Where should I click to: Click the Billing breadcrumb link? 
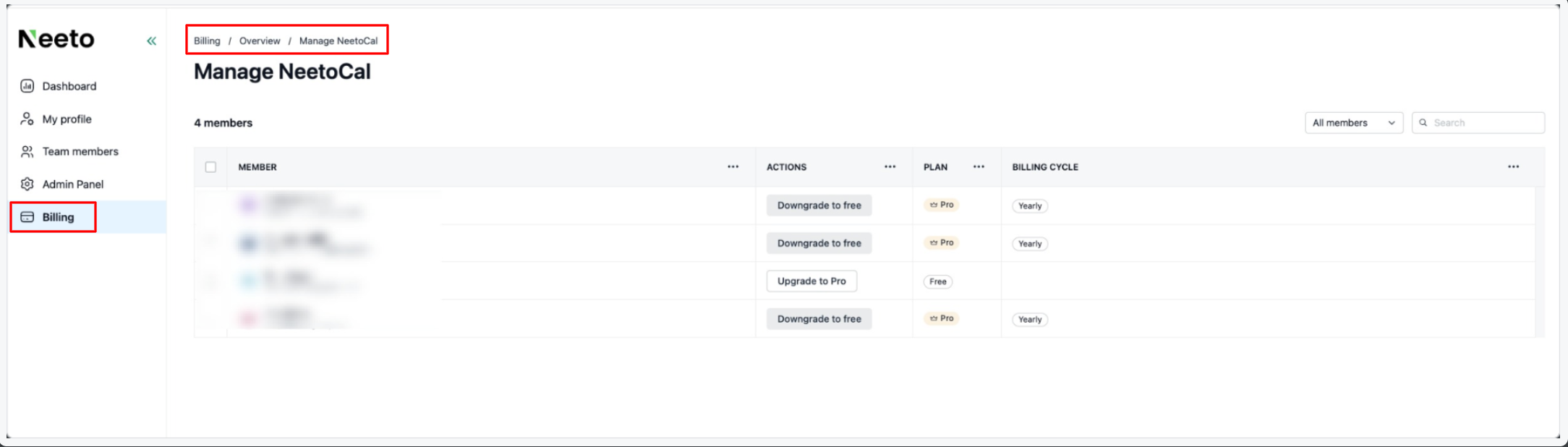tap(207, 41)
